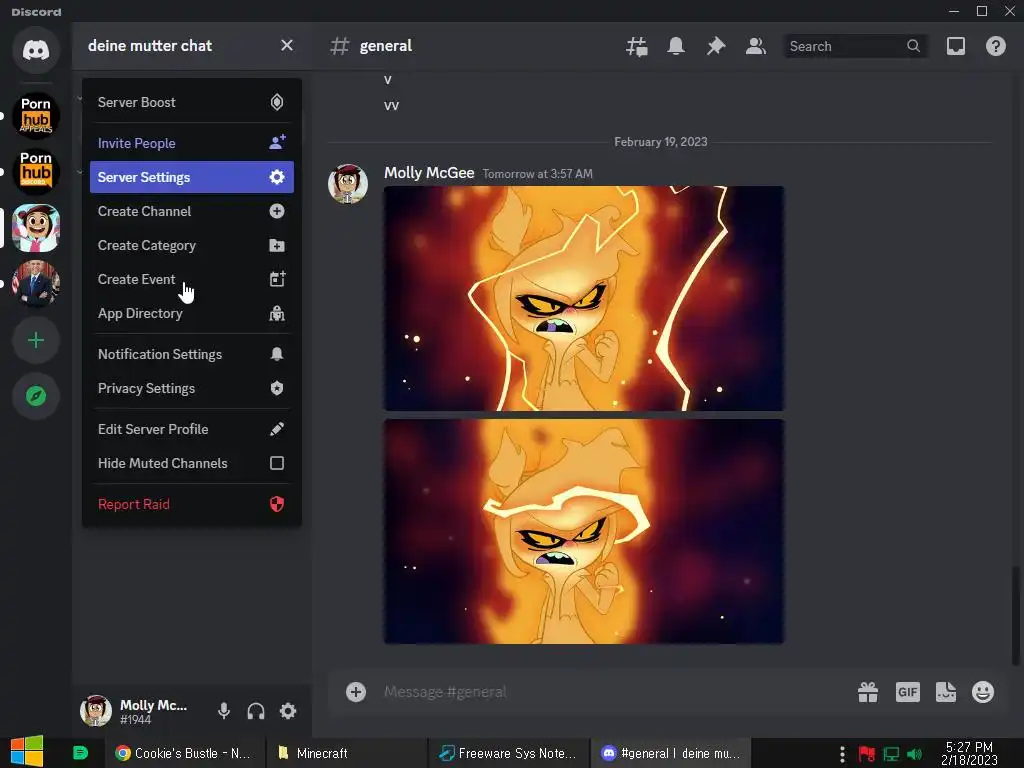The height and width of the screenshot is (768, 1024).
Task: Switch to Cookie's Bustle Chrome taskbar window
Action: pos(184,753)
